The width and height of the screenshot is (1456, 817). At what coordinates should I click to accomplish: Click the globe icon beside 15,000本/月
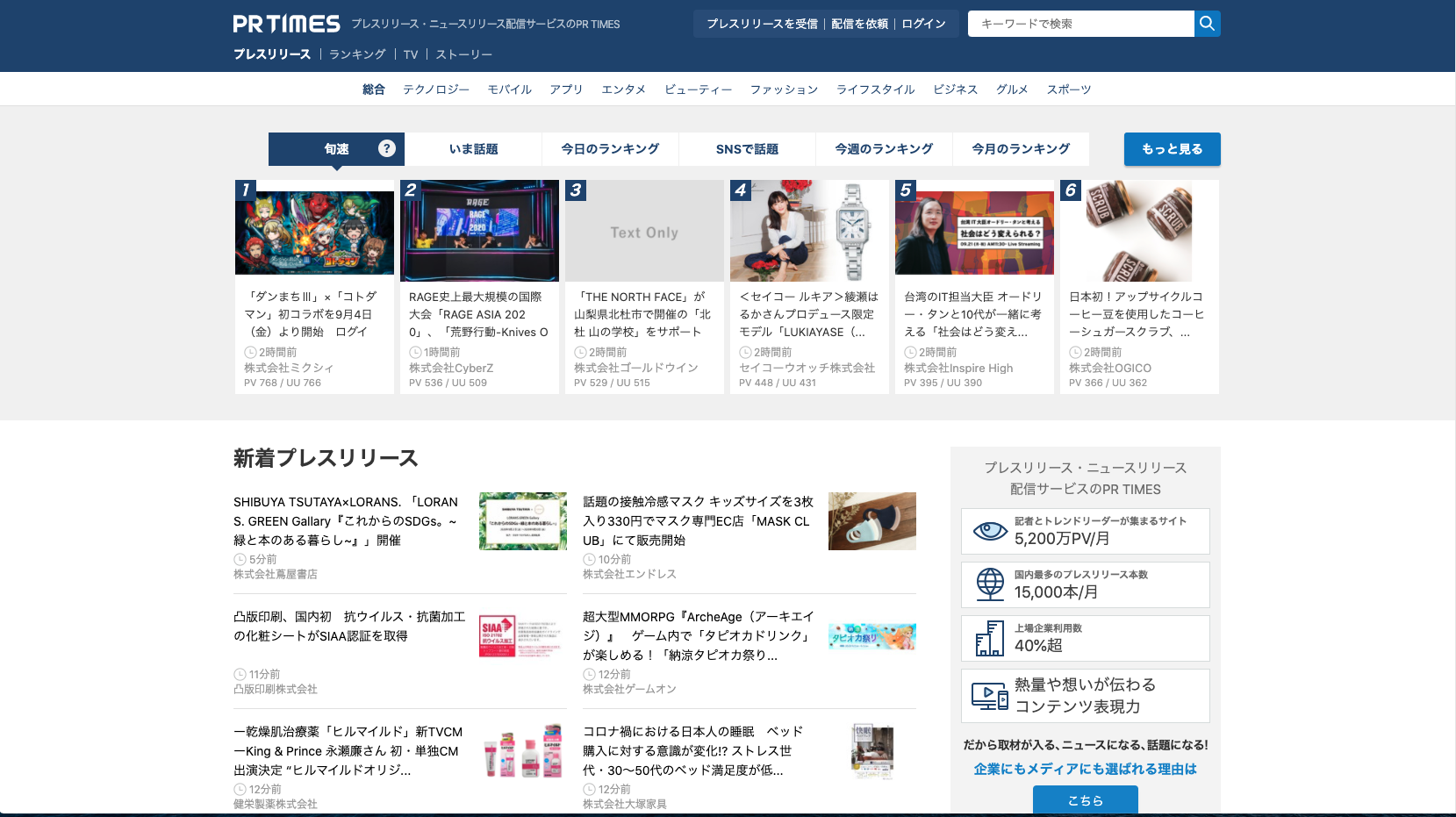pos(990,584)
